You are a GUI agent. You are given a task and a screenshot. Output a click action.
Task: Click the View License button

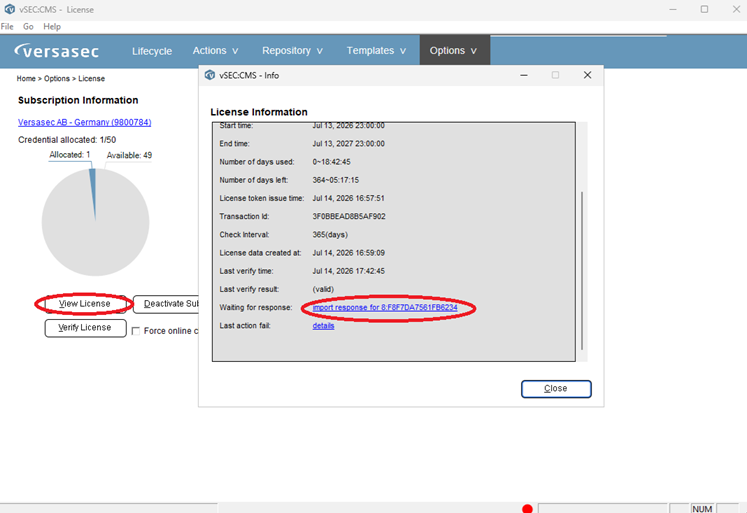pos(85,304)
